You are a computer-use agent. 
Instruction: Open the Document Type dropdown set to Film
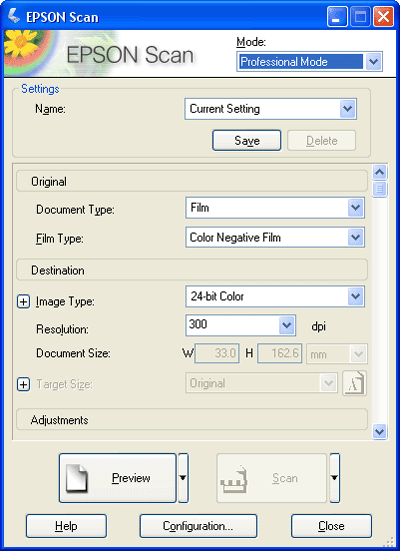point(275,208)
